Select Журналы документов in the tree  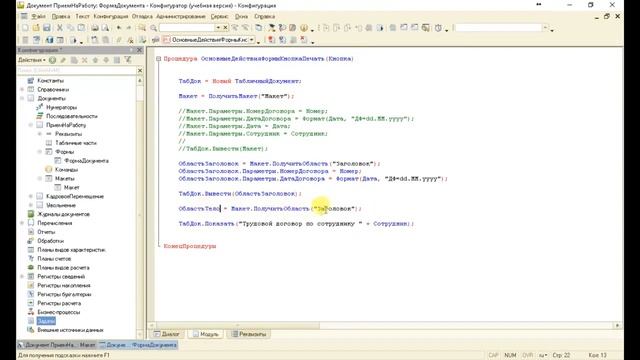pos(63,214)
